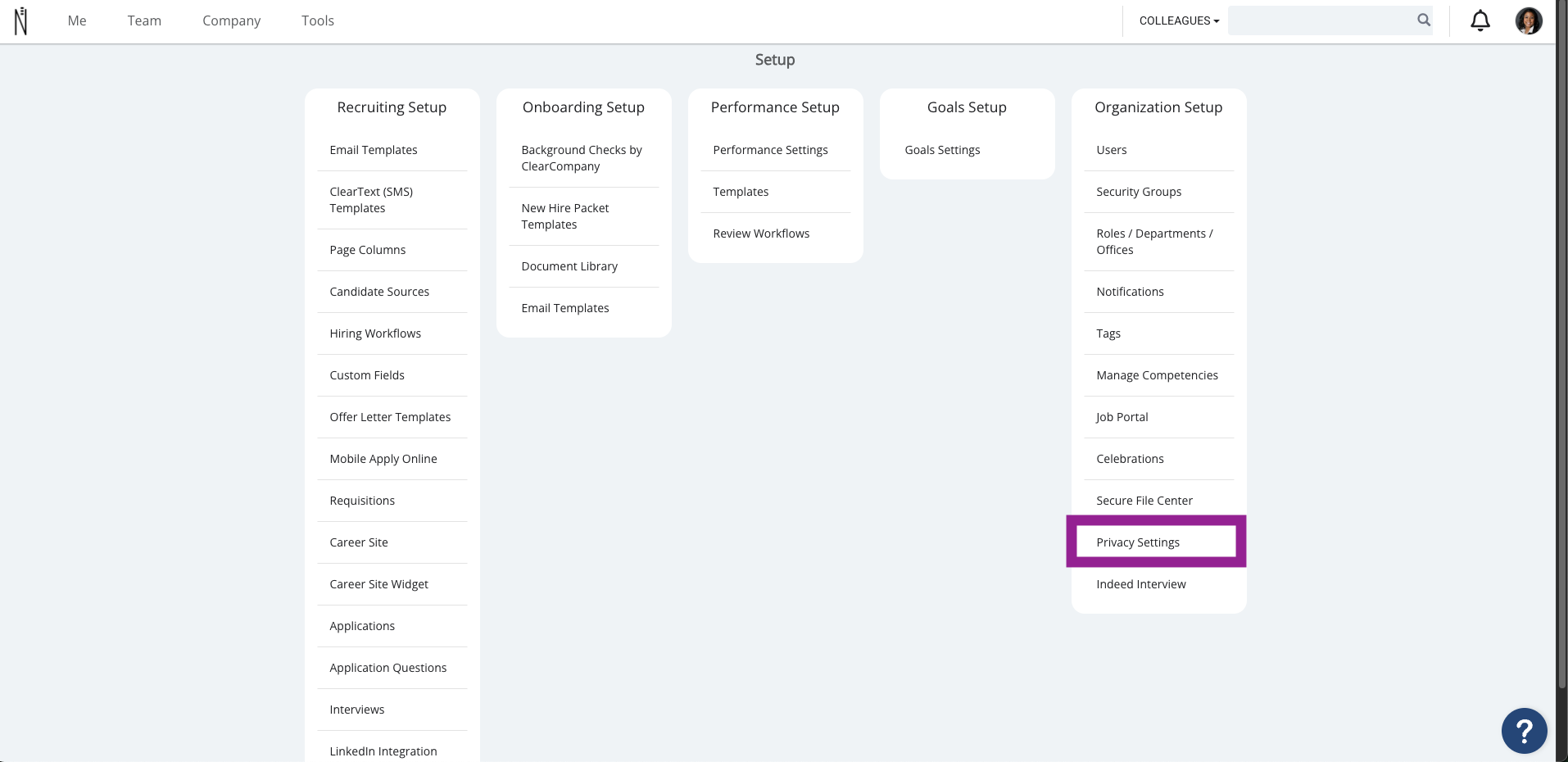Open Offer Letter Templates

point(392,417)
